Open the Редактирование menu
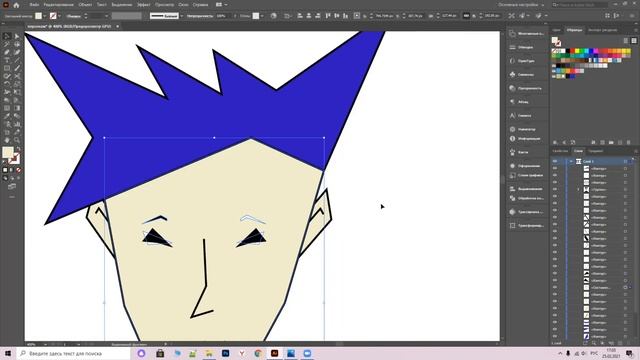Screen dimensions: 640x360 tap(58, 5)
